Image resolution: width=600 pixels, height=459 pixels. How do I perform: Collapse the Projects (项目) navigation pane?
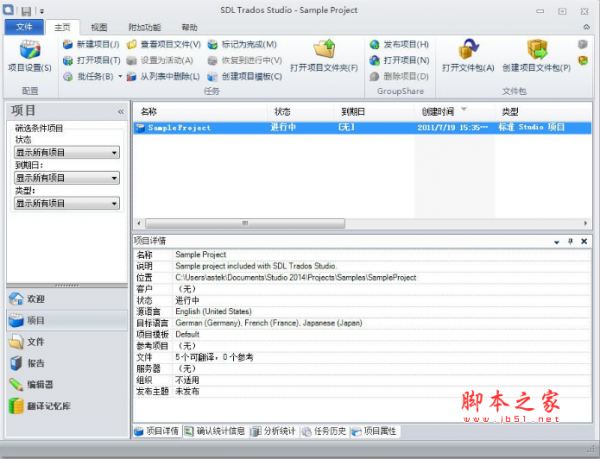(x=121, y=112)
